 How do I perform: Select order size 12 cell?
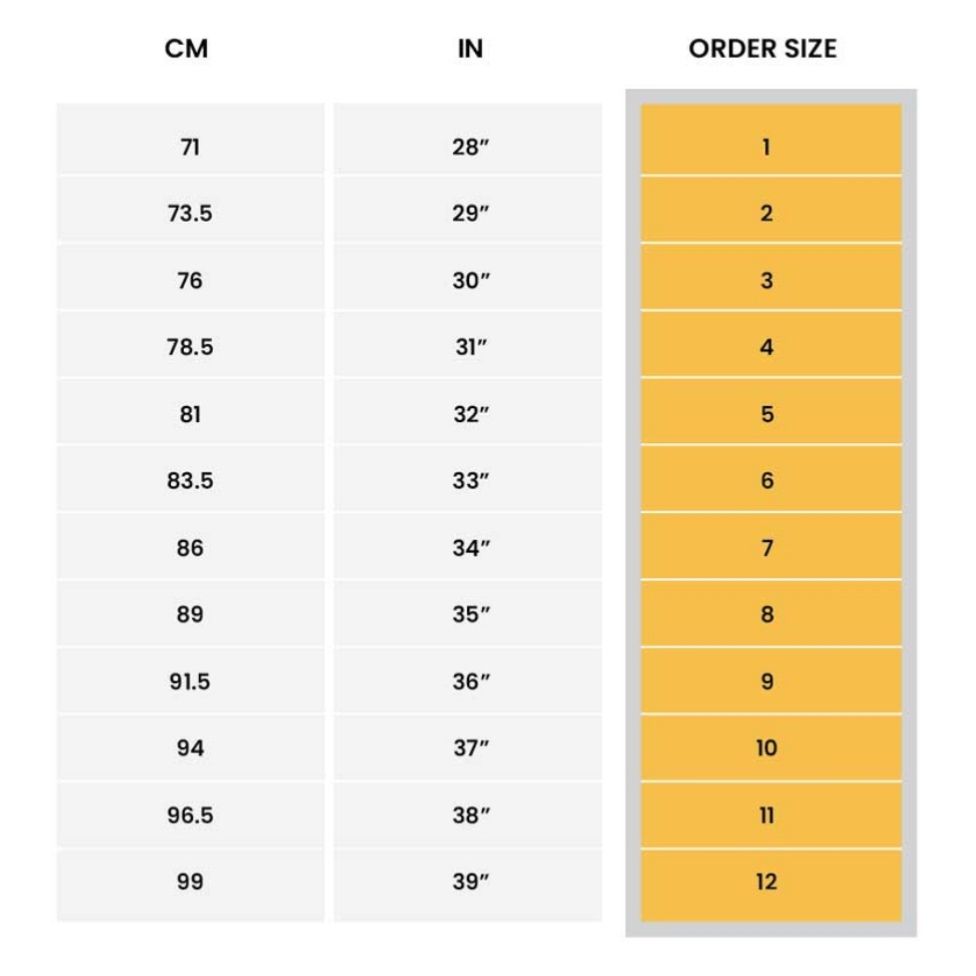pos(767,882)
